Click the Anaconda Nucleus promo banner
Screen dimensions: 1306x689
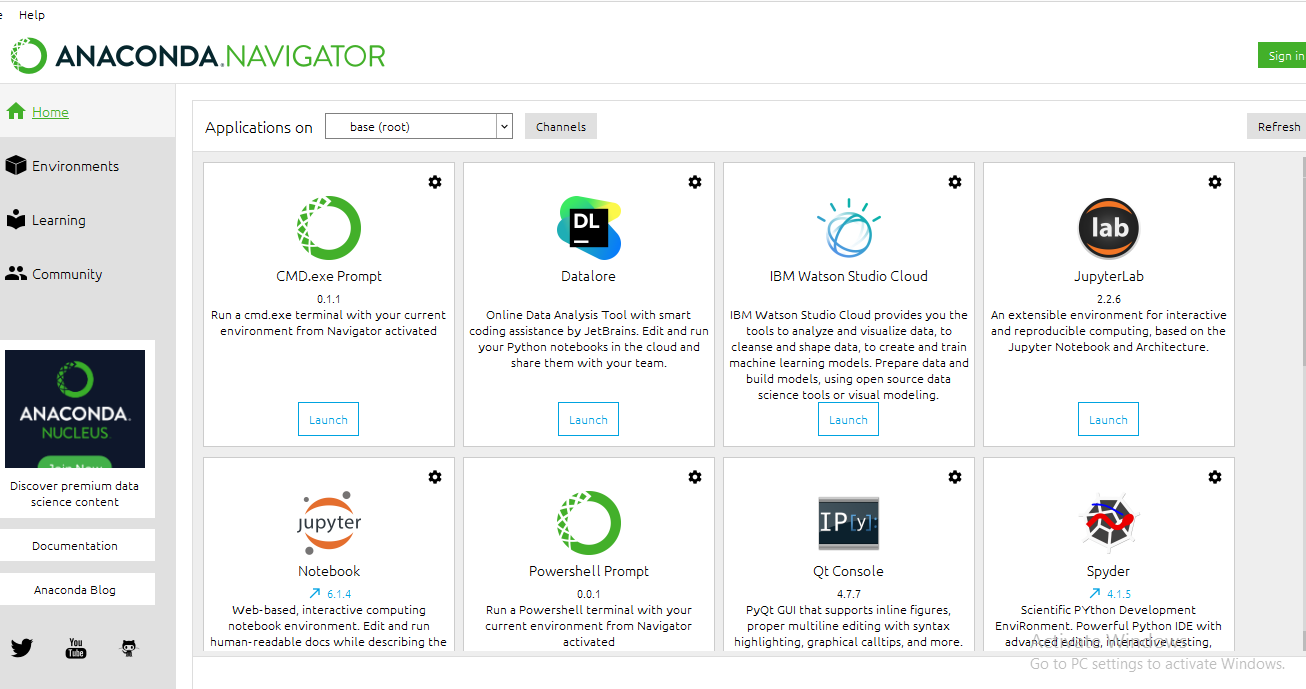[75, 409]
